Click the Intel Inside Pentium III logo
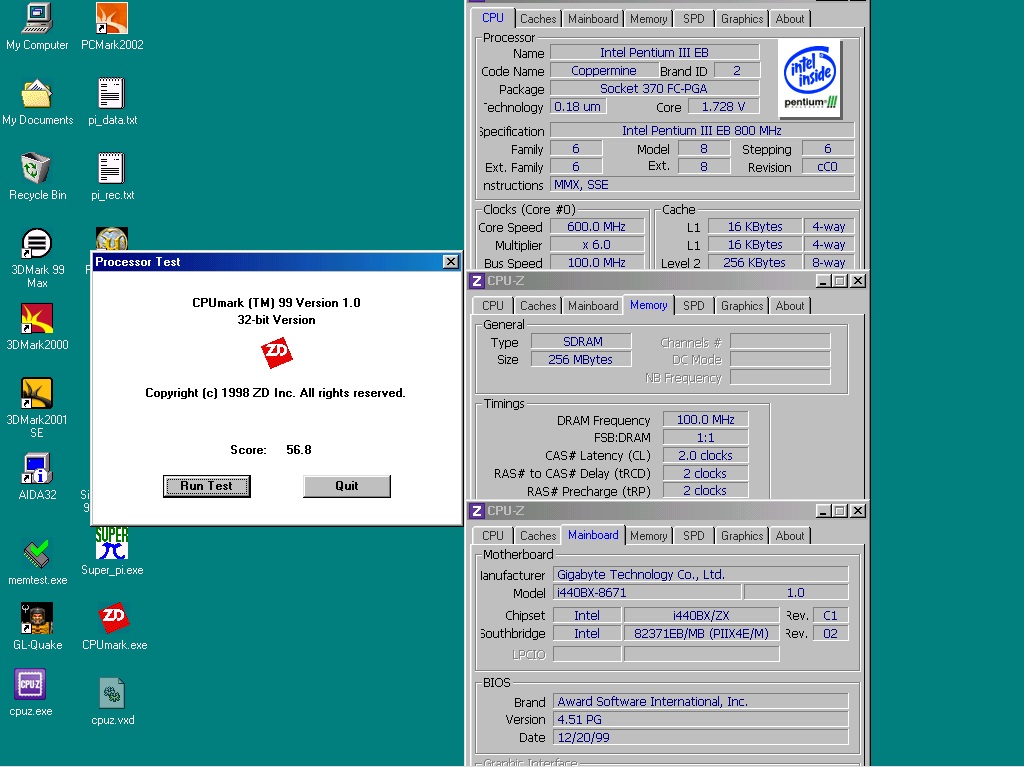This screenshot has width=1024, height=768. pos(810,78)
